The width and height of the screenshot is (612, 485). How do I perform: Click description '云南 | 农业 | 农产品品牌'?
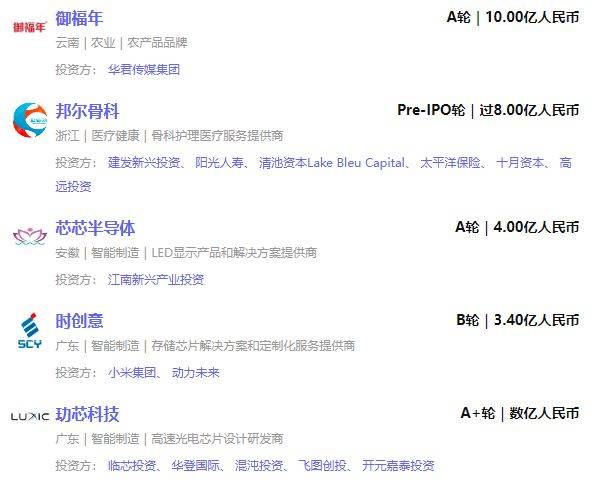pos(121,43)
